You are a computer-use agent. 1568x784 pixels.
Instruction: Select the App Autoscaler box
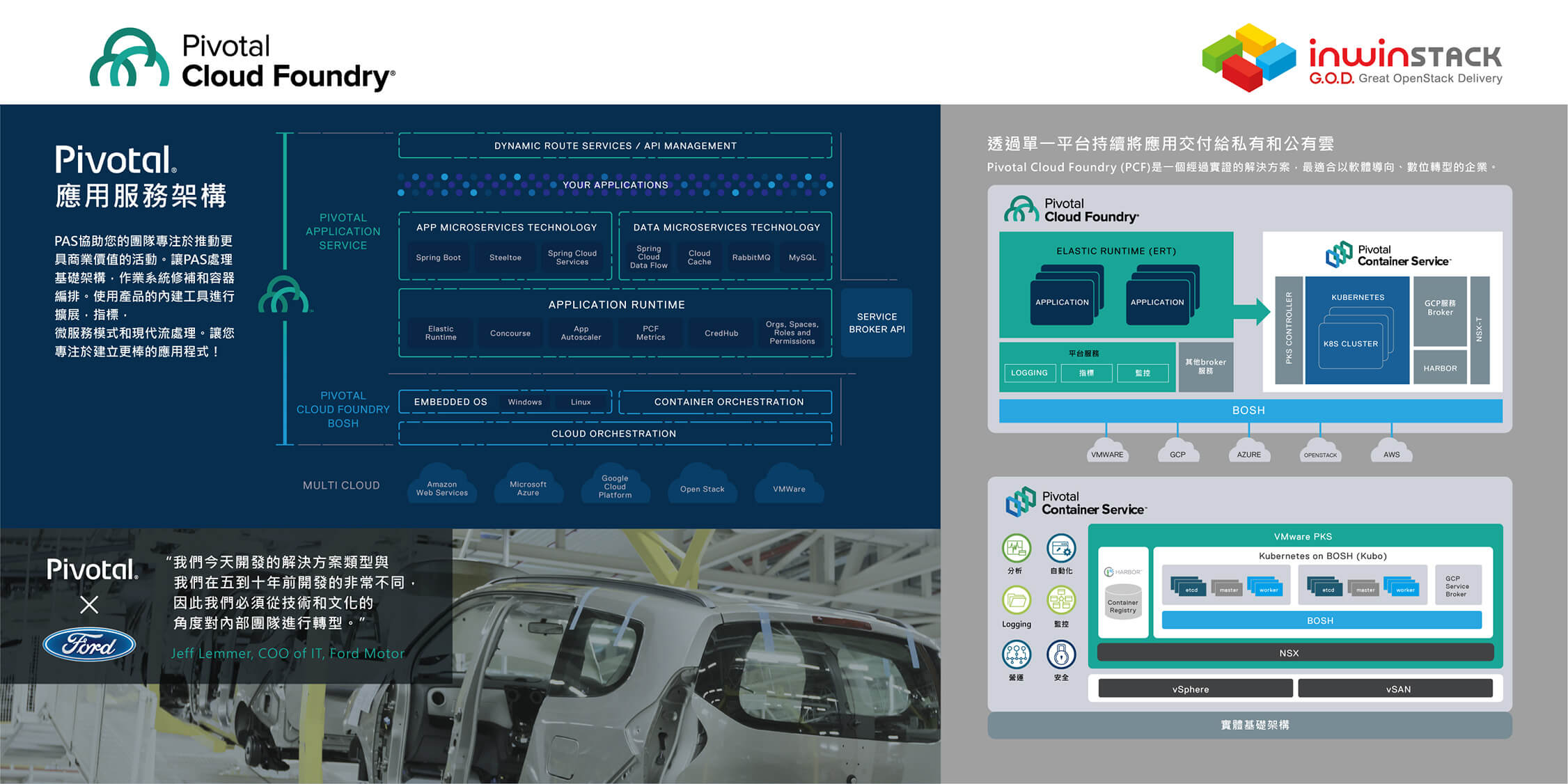click(x=581, y=333)
